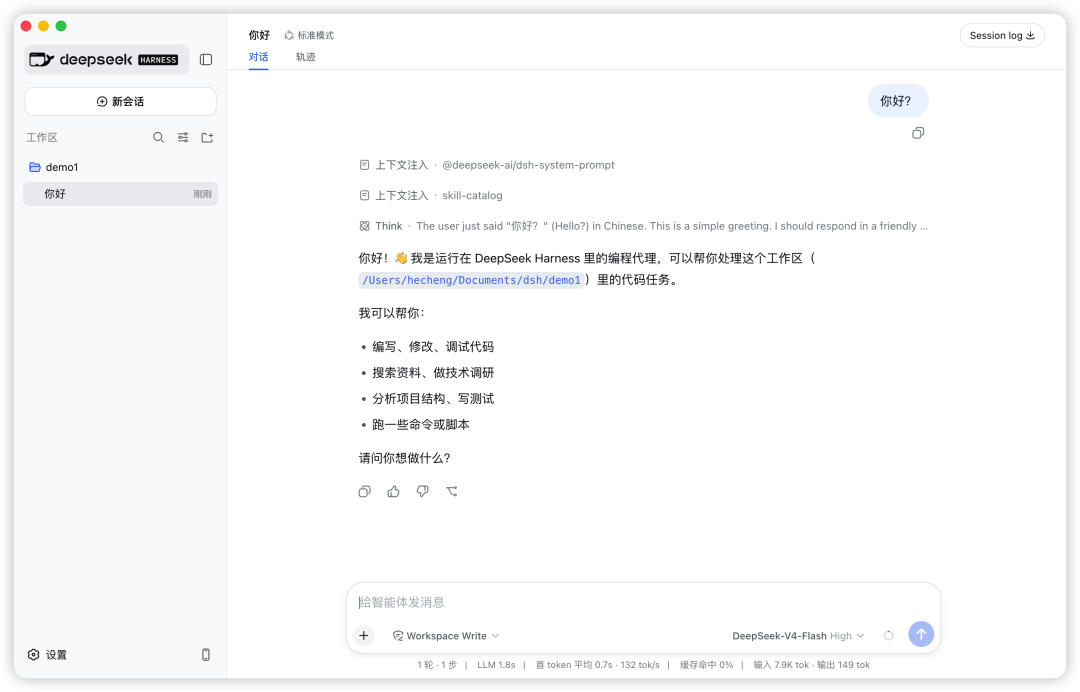Click the '缓存命中 0%' status entry
1080x692 pixels.
[706, 665]
